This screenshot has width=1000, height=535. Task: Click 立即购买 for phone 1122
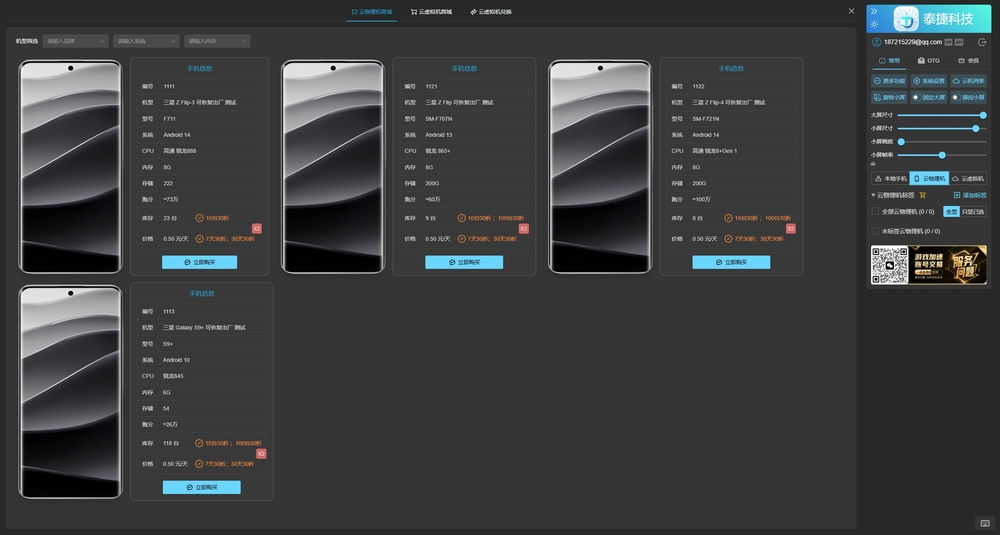[x=731, y=262]
